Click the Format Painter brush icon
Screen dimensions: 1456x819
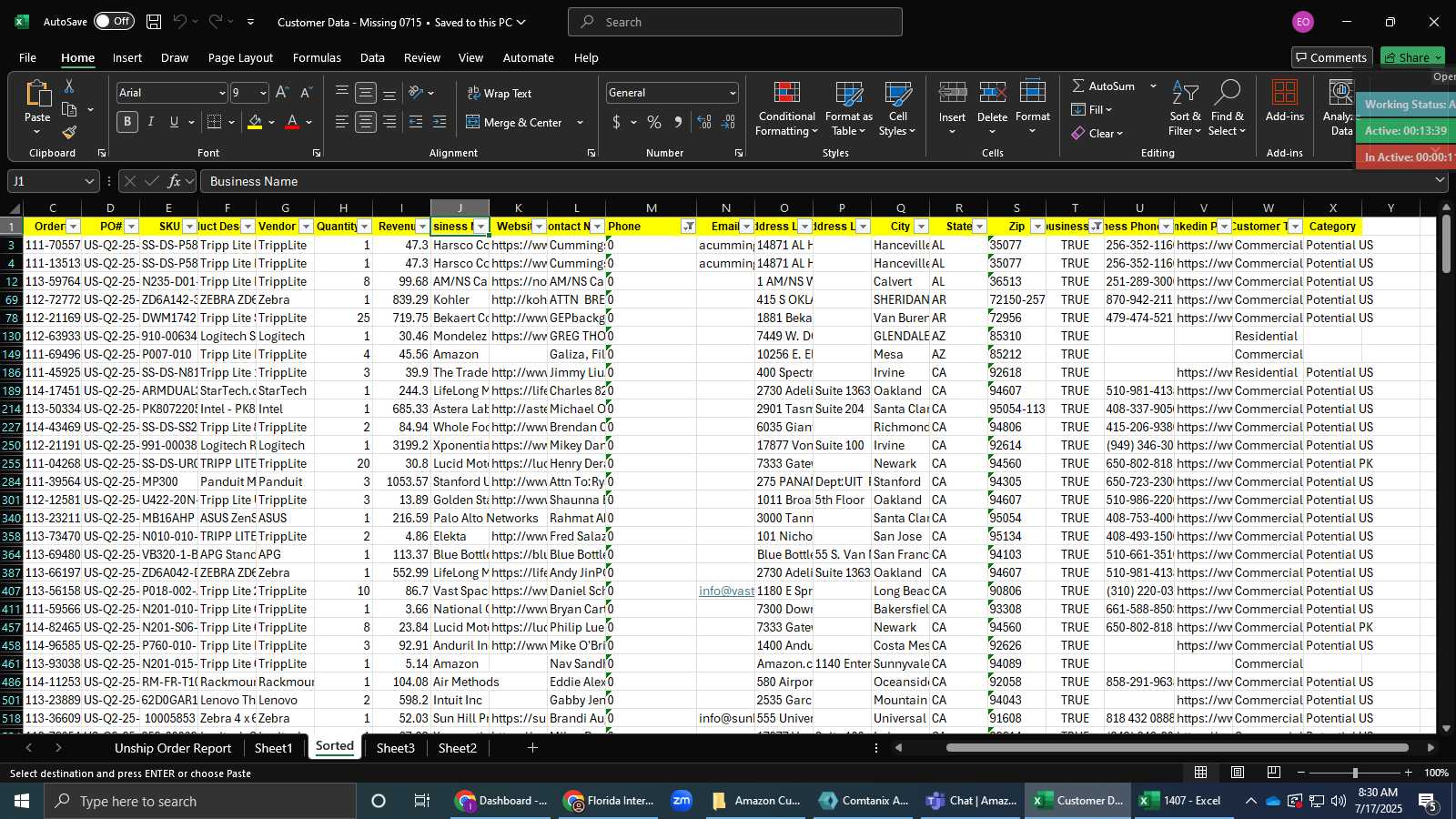click(x=69, y=133)
